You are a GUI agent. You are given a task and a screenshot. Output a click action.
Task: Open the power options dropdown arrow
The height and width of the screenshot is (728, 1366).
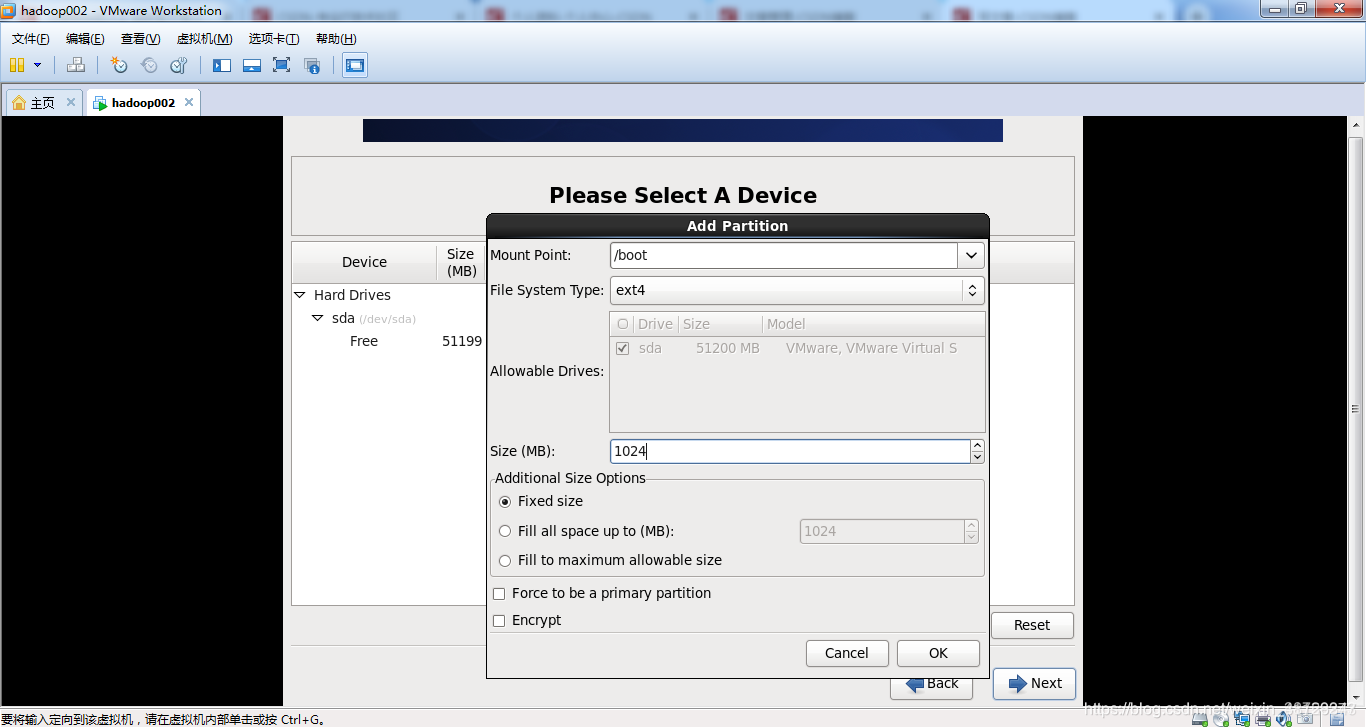pyautogui.click(x=38, y=65)
